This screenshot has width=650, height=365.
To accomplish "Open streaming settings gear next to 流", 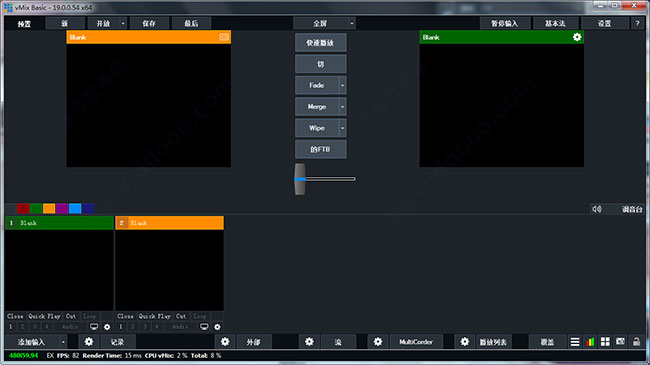I will click(309, 342).
